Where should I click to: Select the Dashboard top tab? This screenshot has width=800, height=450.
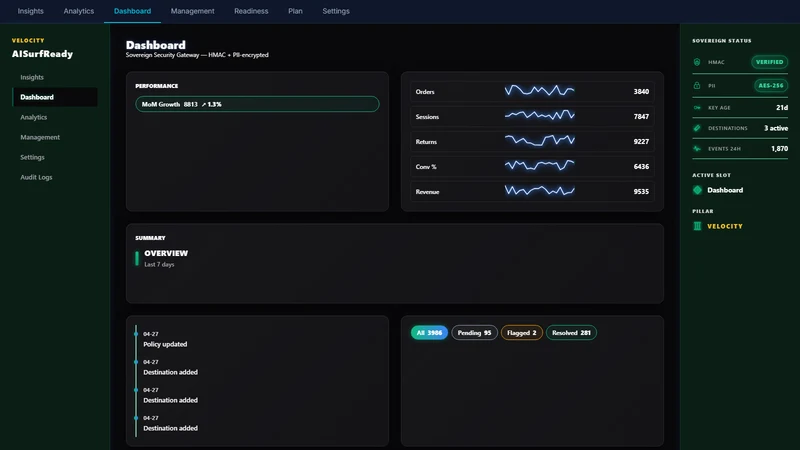[132, 11]
